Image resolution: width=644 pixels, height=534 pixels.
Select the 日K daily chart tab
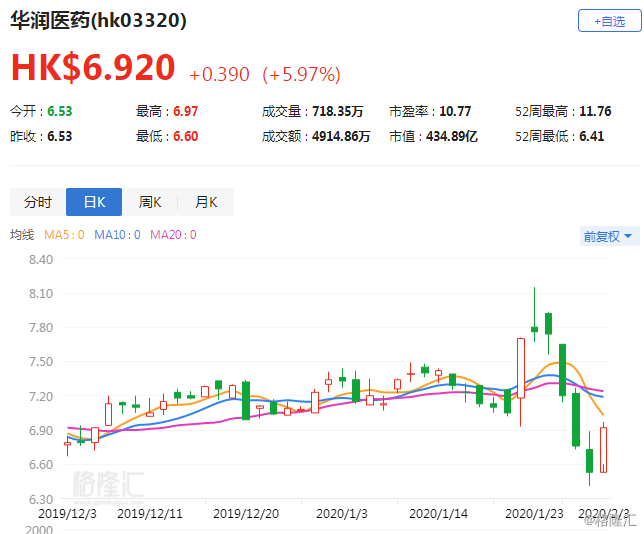[94, 202]
